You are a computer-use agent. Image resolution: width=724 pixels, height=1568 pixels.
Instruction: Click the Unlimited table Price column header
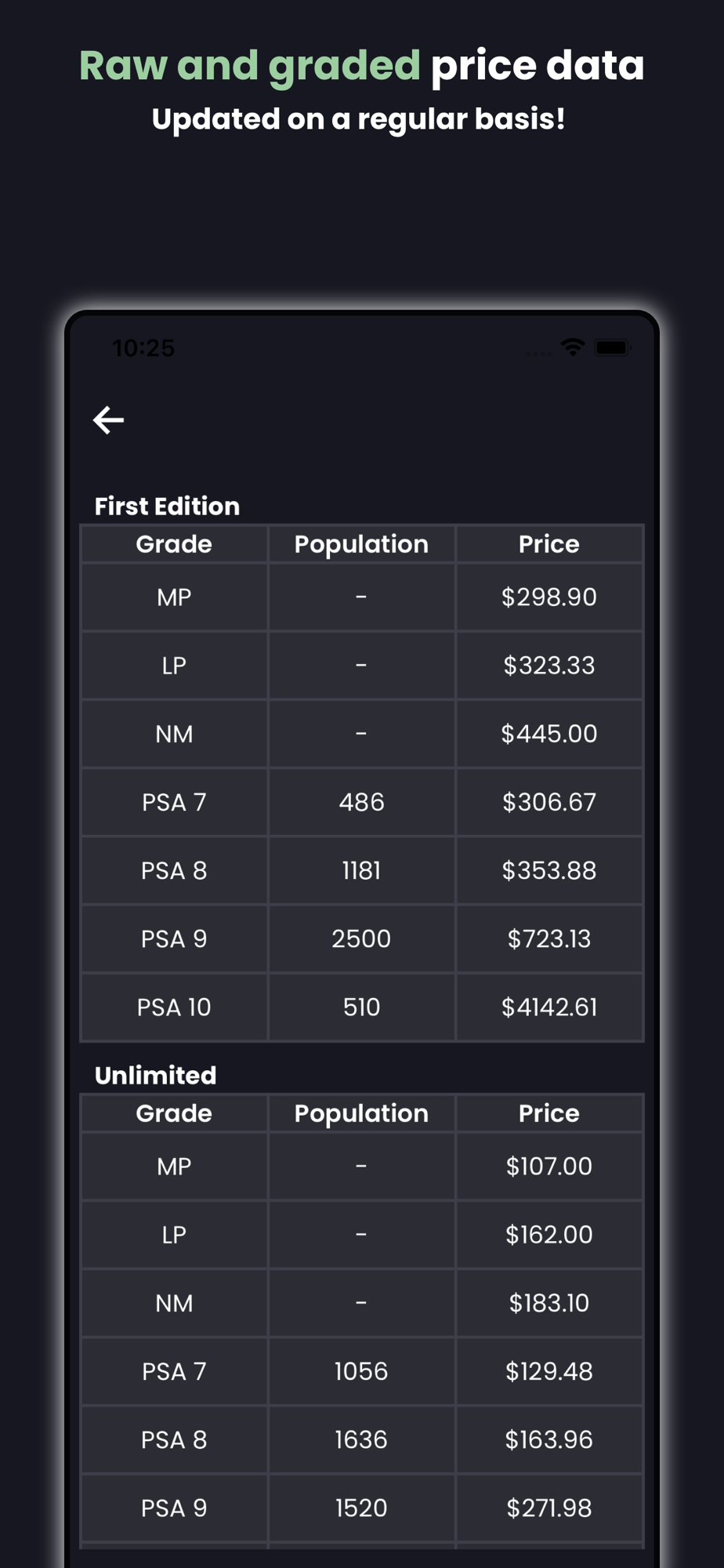click(549, 1113)
